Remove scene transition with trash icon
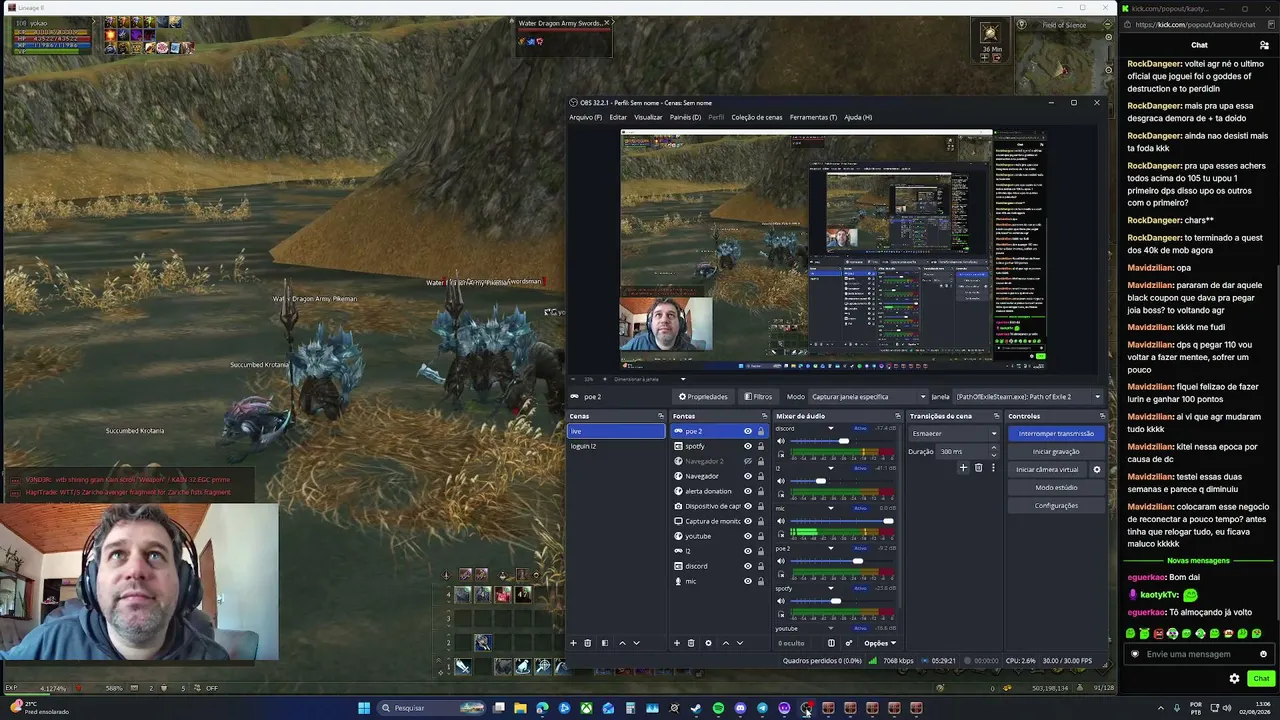 pyautogui.click(x=979, y=467)
